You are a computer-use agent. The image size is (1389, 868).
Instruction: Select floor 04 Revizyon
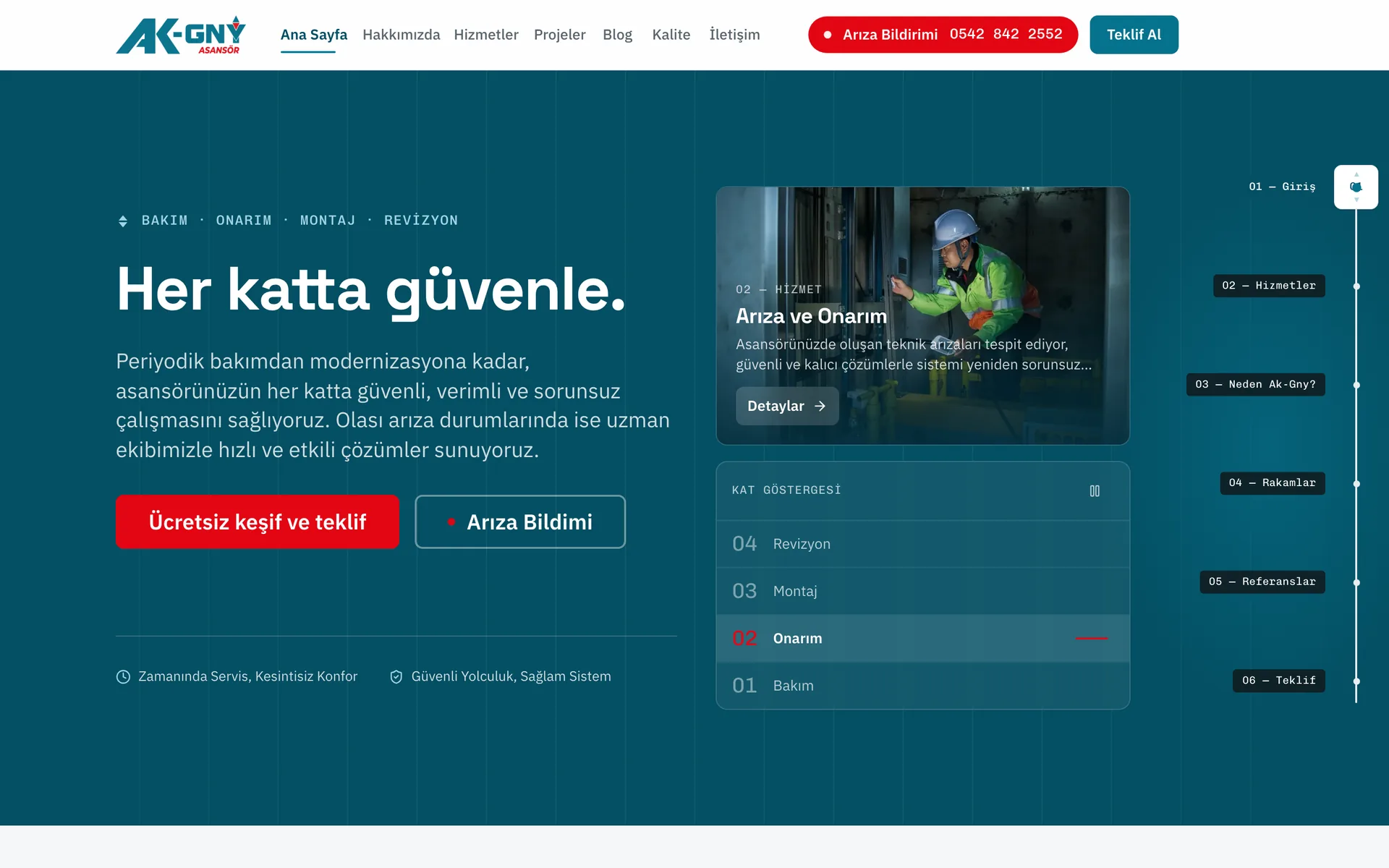(x=922, y=544)
